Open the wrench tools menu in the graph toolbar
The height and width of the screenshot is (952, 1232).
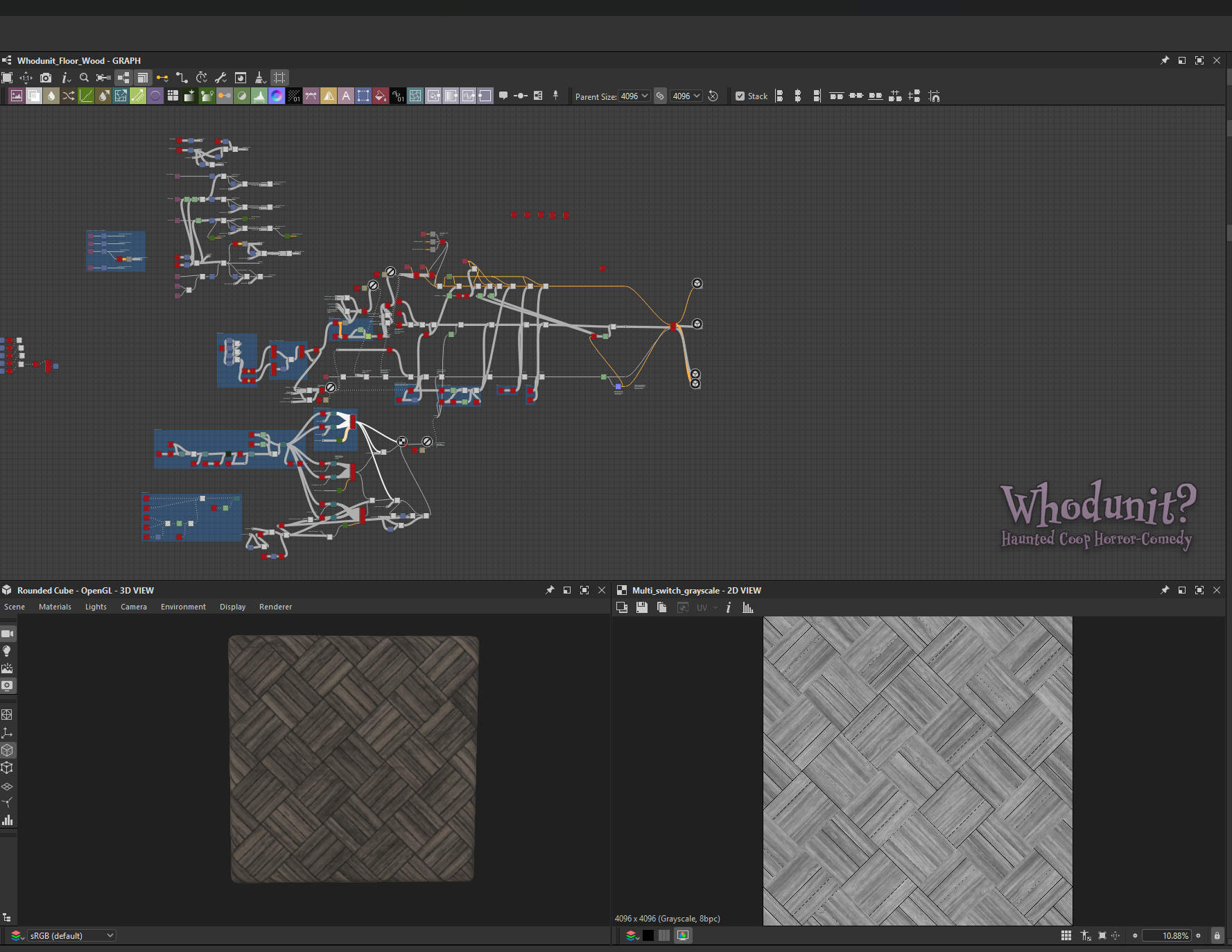221,78
